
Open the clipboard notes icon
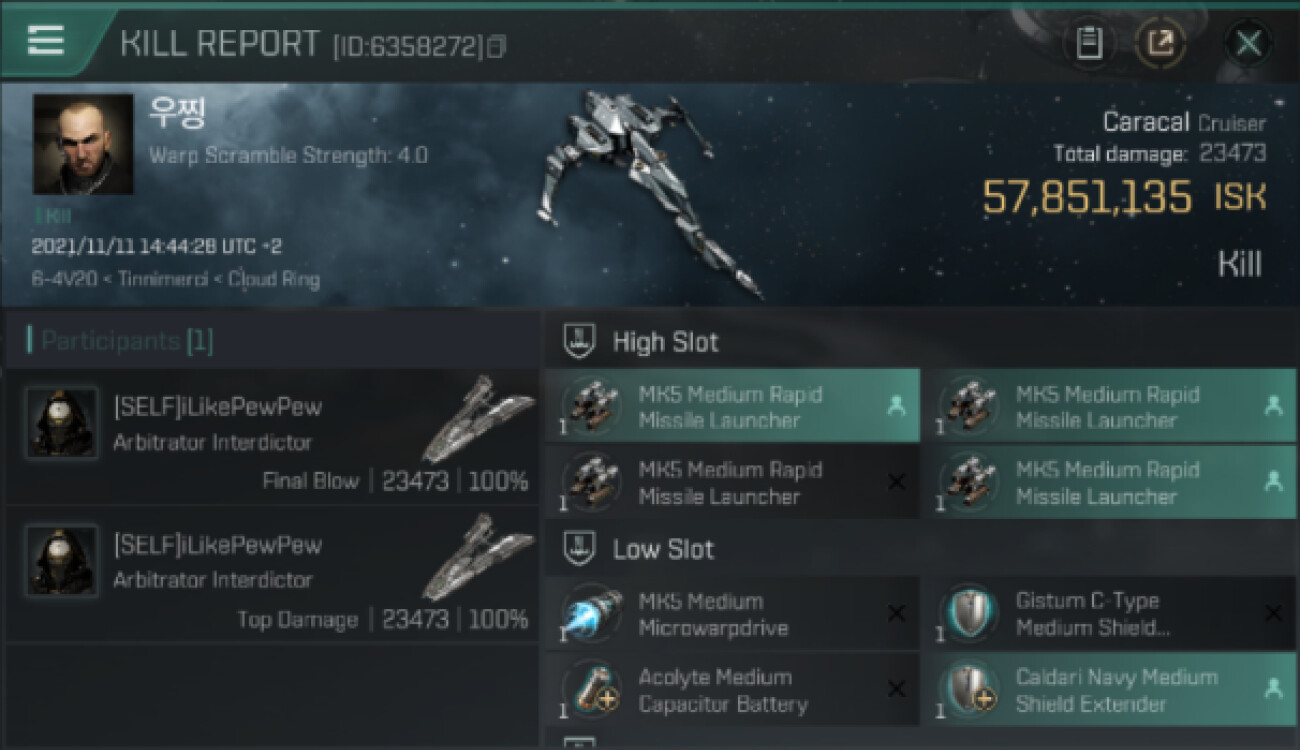(1089, 43)
